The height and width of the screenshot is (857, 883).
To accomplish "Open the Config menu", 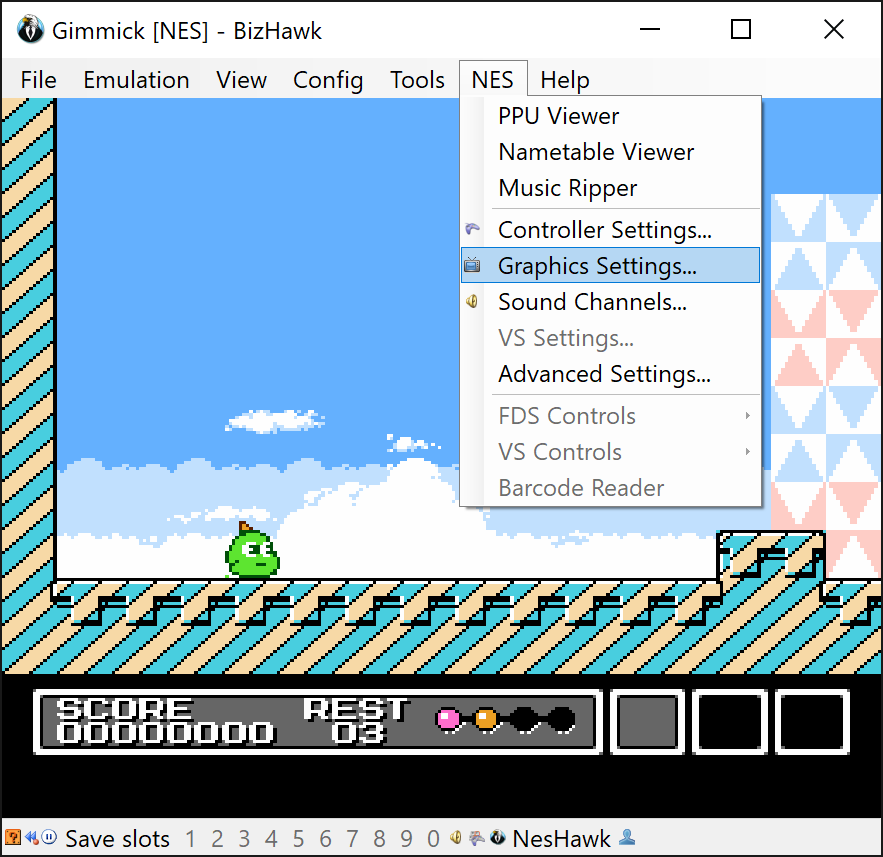I will pos(328,80).
